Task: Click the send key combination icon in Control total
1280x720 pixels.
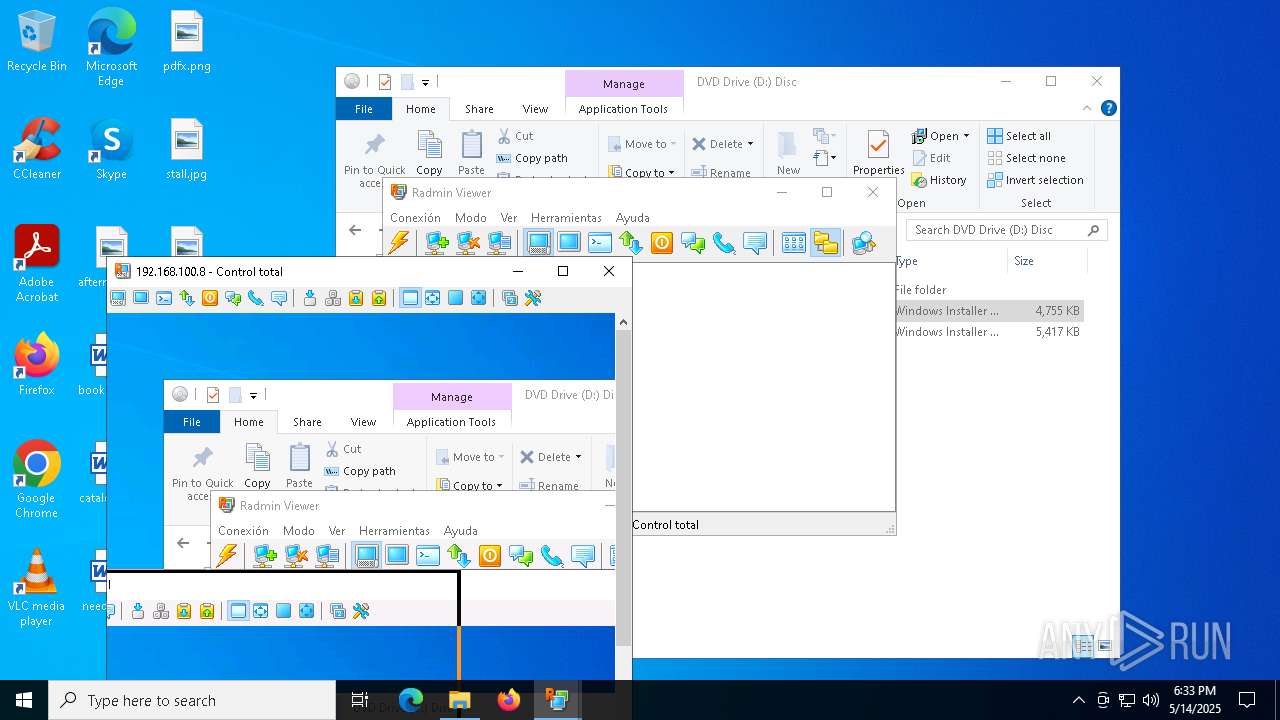Action: [310, 298]
